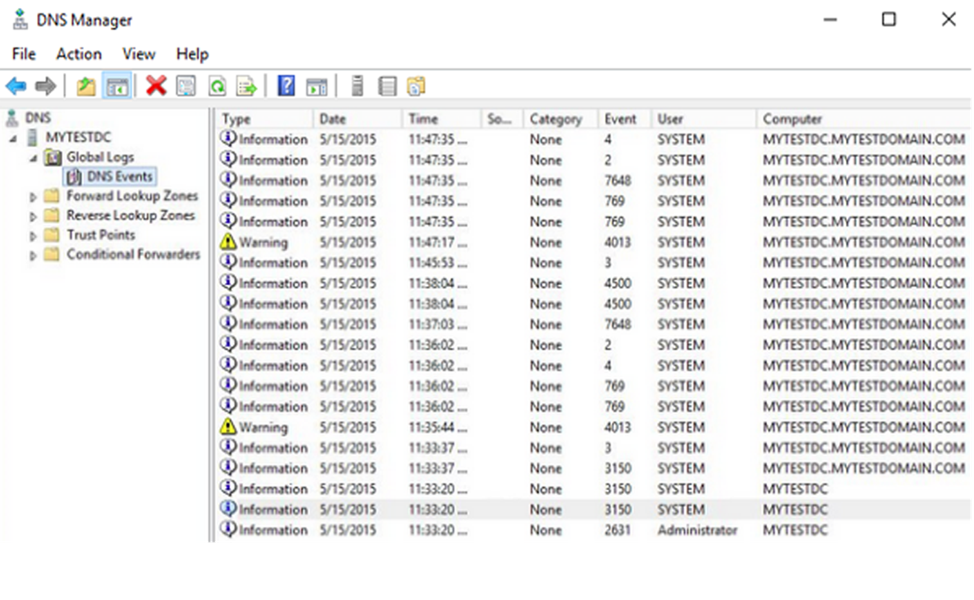Sort by the Computer column header
The image size is (974, 600).
tap(863, 119)
